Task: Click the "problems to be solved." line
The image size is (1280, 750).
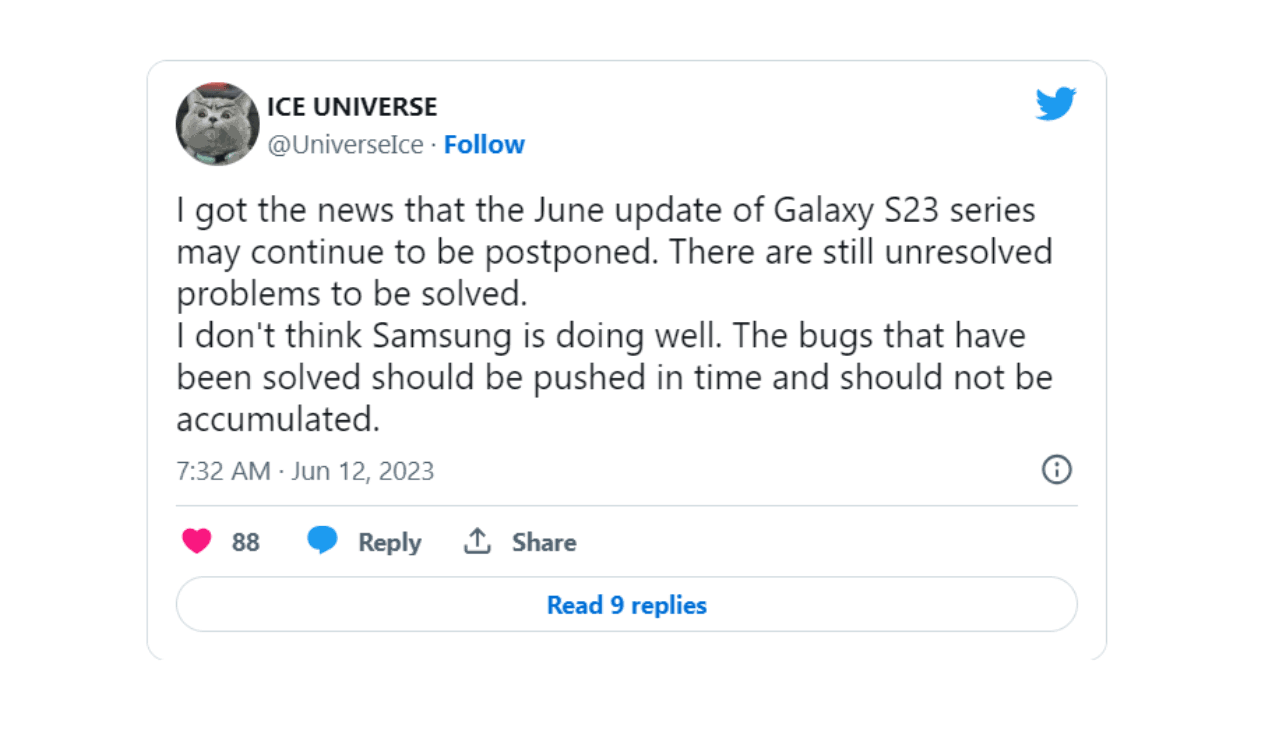Action: tap(349, 294)
